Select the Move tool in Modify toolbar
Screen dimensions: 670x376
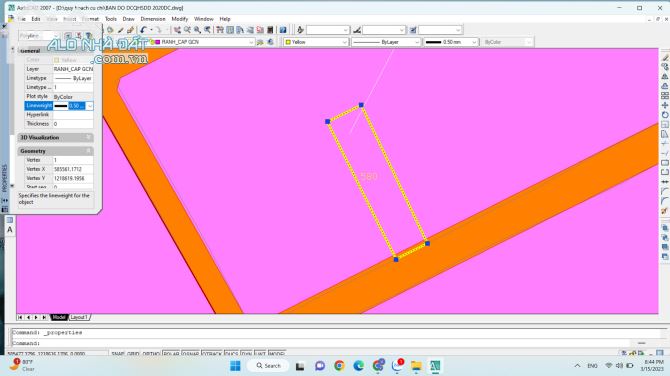(x=665, y=105)
